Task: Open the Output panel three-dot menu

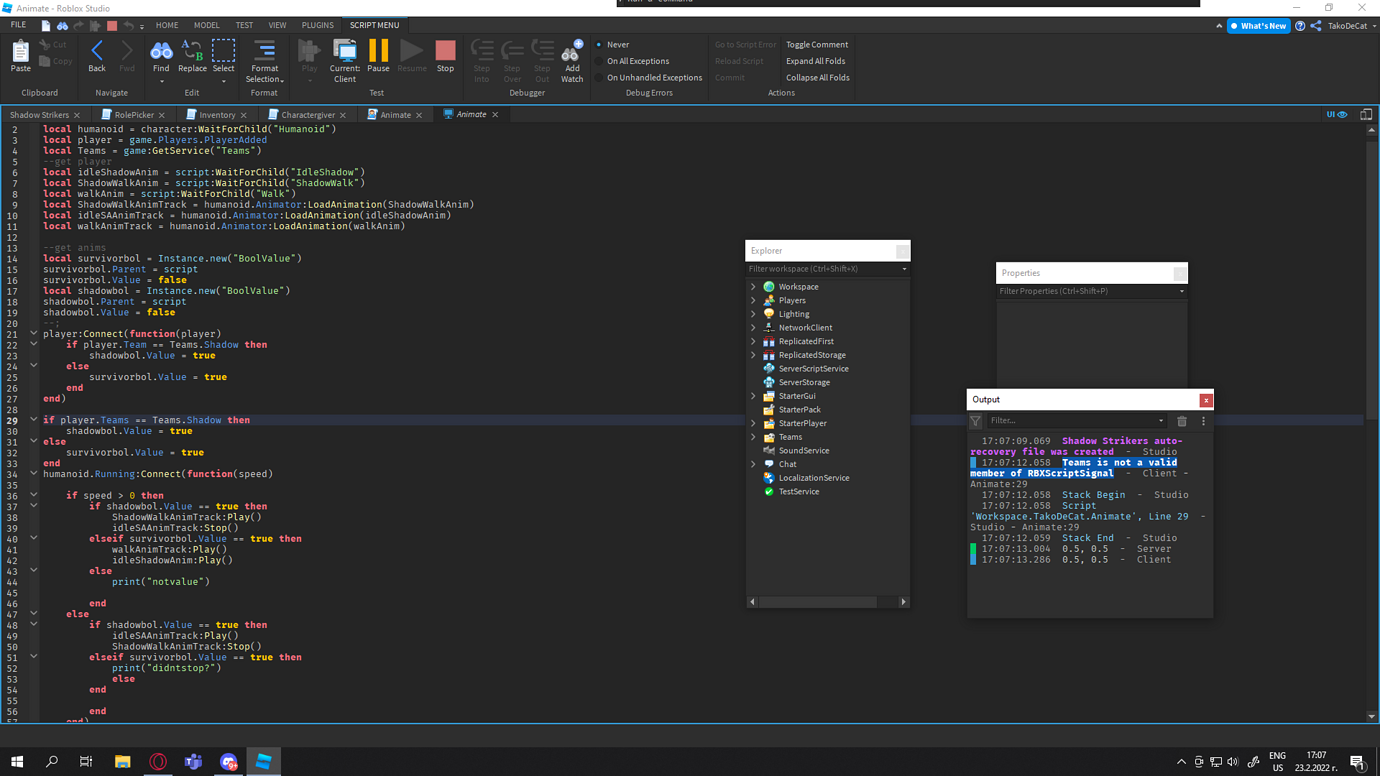Action: click(1203, 421)
